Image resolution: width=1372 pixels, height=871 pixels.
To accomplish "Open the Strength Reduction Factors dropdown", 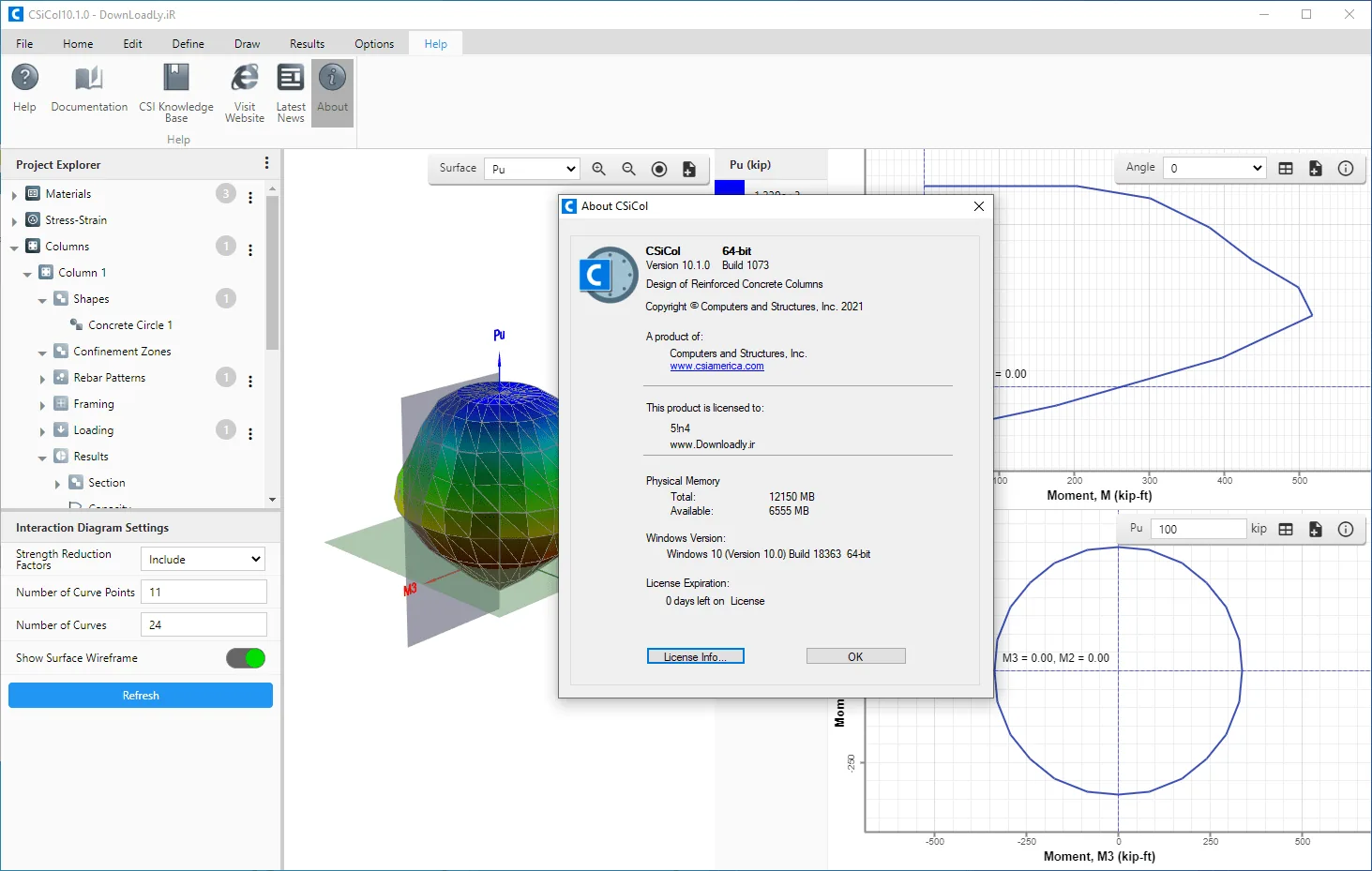I will pyautogui.click(x=204, y=559).
